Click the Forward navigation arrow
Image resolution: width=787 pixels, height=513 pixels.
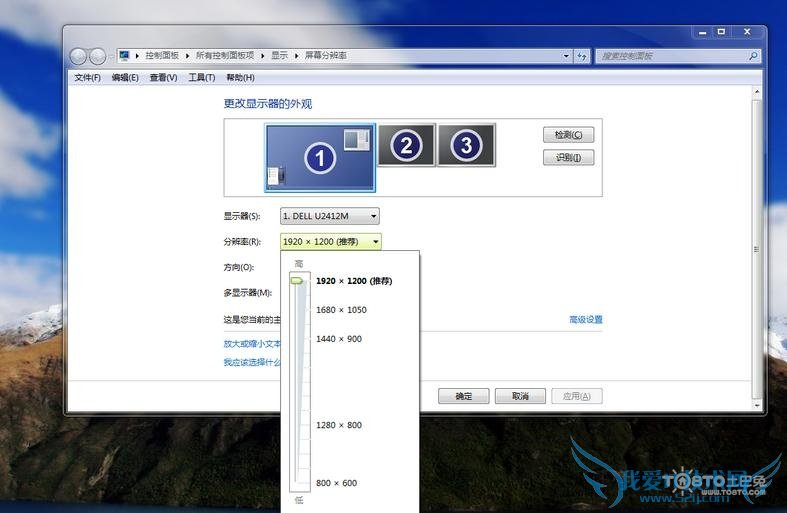pos(98,56)
